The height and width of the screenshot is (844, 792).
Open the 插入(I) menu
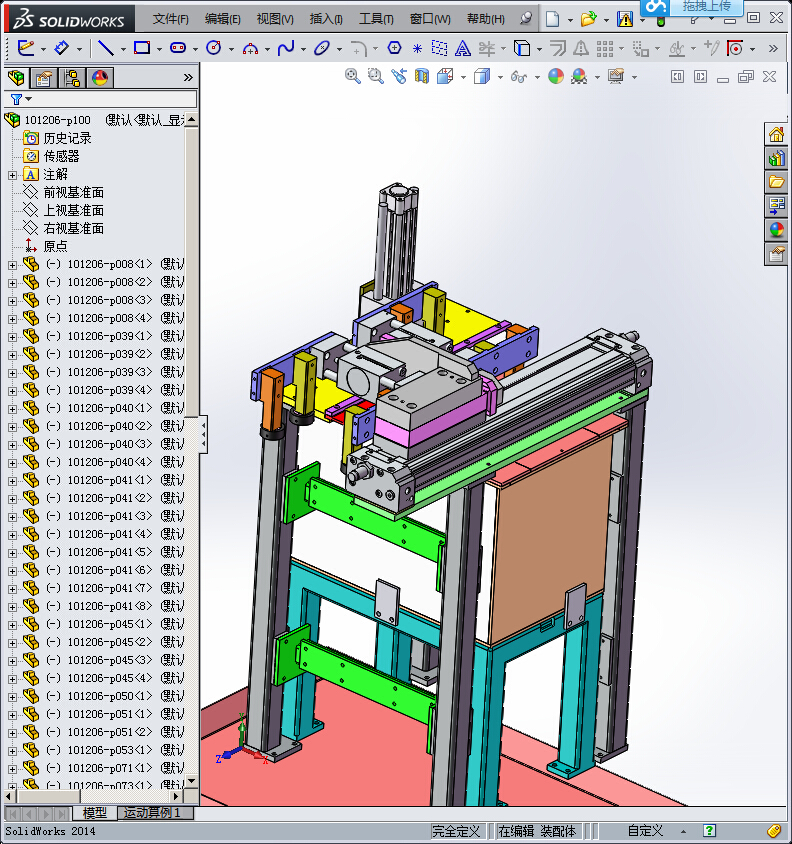(x=326, y=19)
